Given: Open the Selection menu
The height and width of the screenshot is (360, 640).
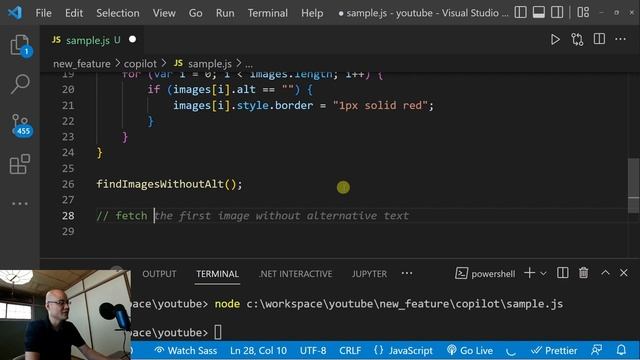Looking at the screenshot, I should [118, 13].
